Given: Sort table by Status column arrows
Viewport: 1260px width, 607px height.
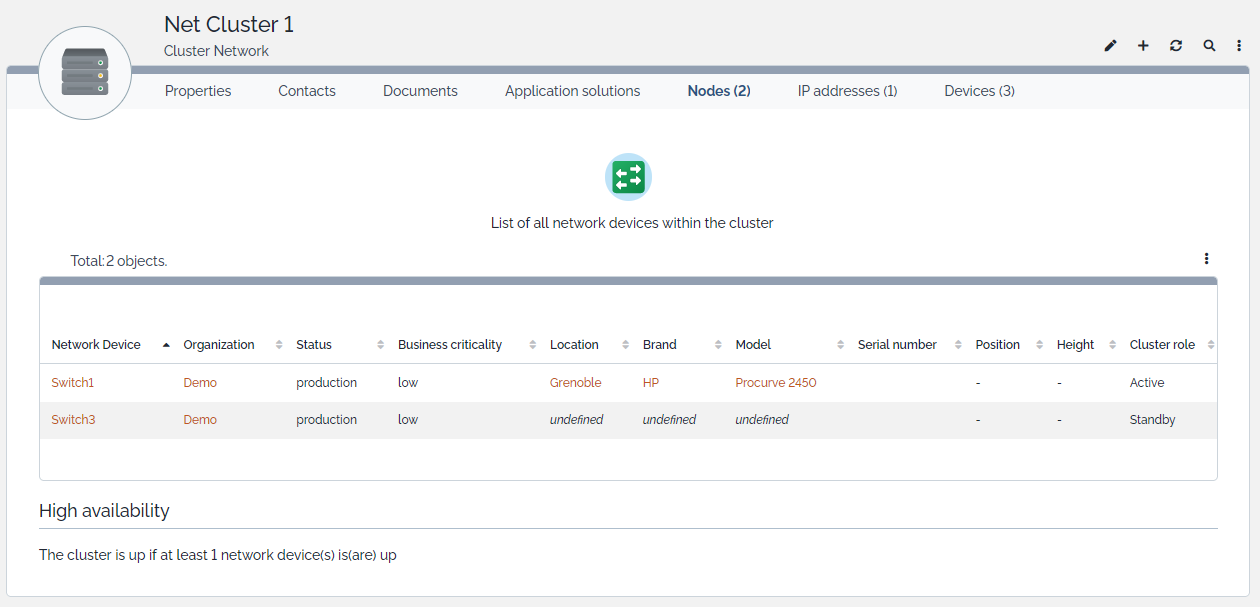Looking at the screenshot, I should point(380,345).
